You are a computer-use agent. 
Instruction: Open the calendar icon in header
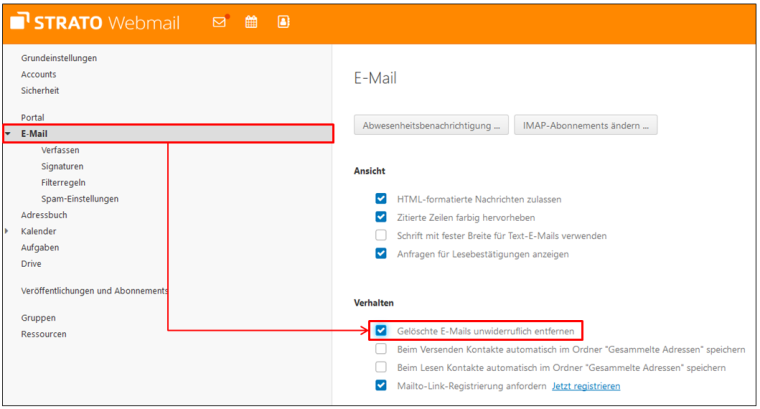click(x=251, y=22)
